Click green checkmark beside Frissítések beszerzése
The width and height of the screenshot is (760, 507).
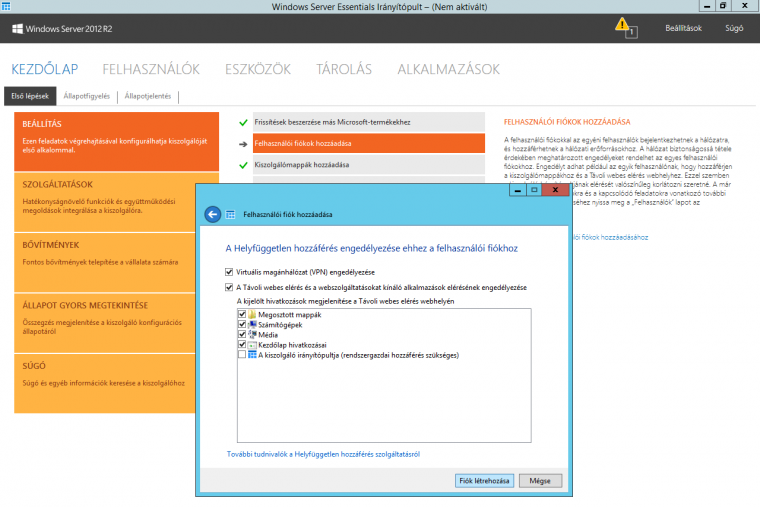(x=243, y=123)
